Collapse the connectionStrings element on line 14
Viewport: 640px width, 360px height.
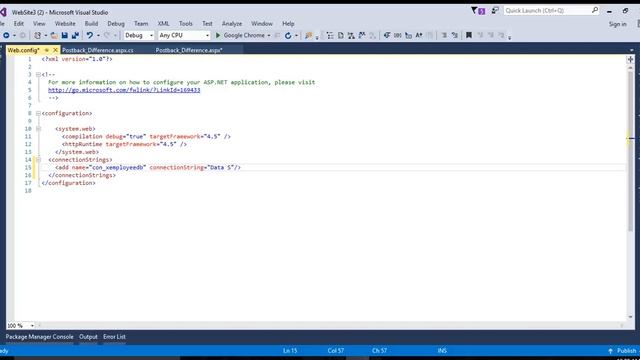[x=38, y=160]
